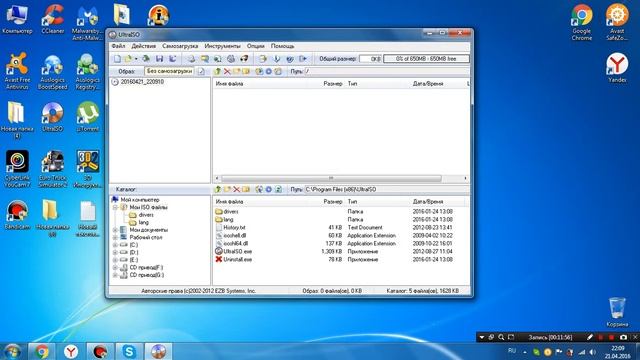Open the Самозагрузка menu
The height and width of the screenshot is (360, 640).
point(180,46)
